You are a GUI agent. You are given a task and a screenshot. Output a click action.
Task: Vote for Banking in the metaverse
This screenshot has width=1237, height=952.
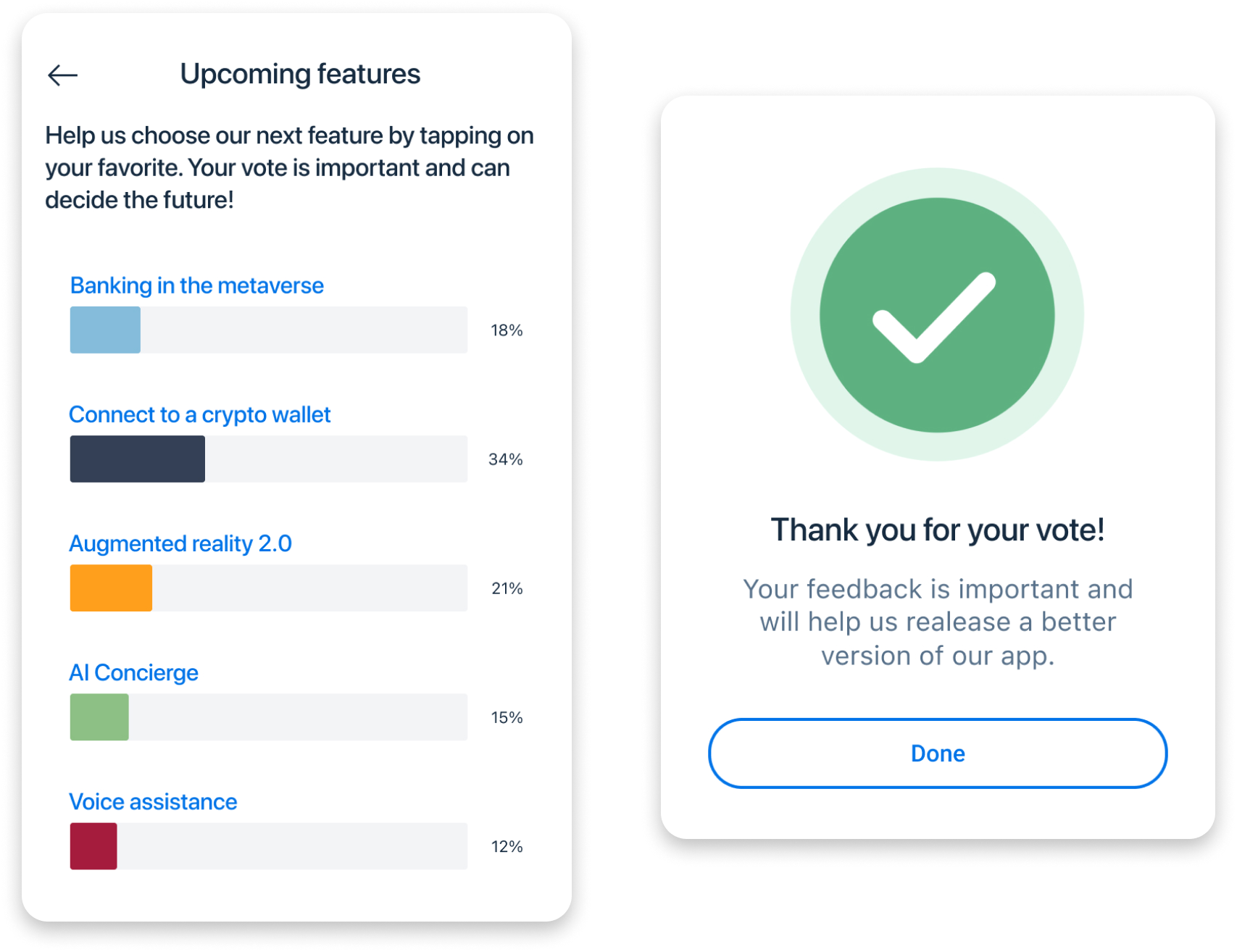pos(196,285)
